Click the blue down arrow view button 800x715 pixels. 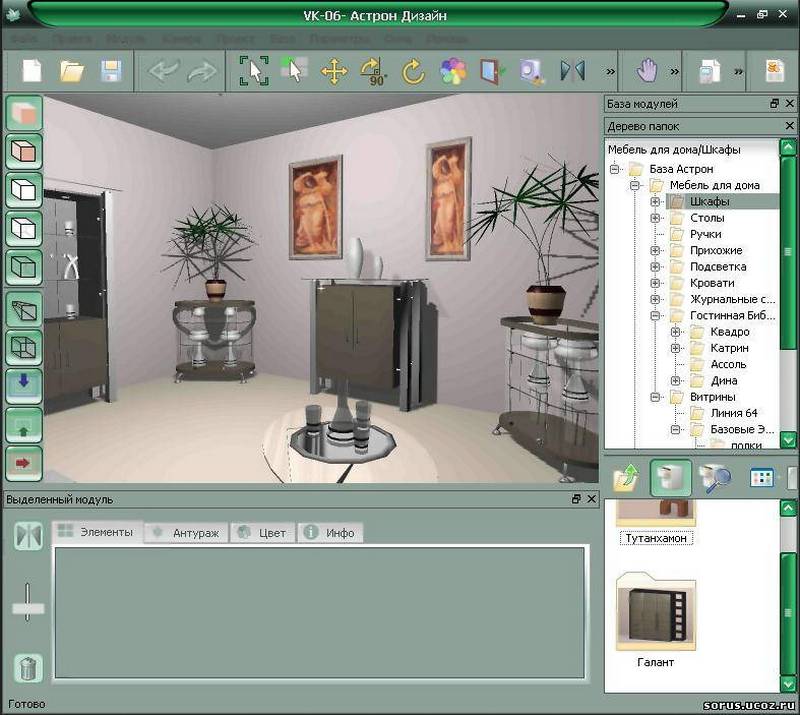click(x=25, y=385)
